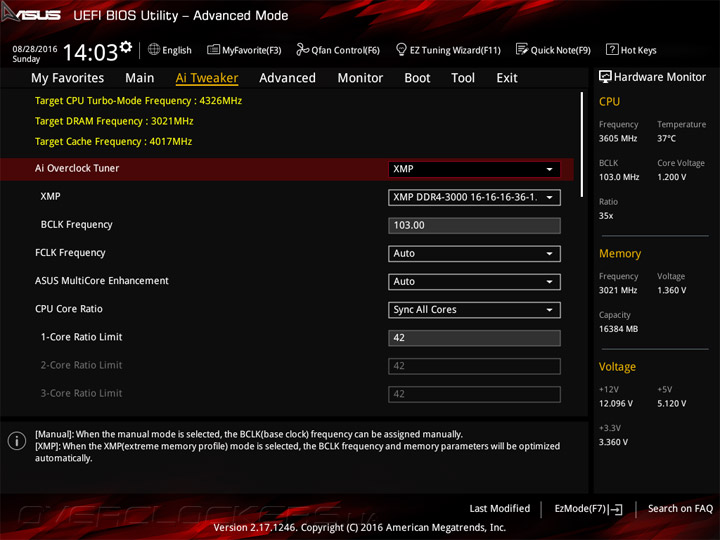The width and height of the screenshot is (720, 540).
Task: Click memory voltage 1.360 V
Action: [x=671, y=290]
